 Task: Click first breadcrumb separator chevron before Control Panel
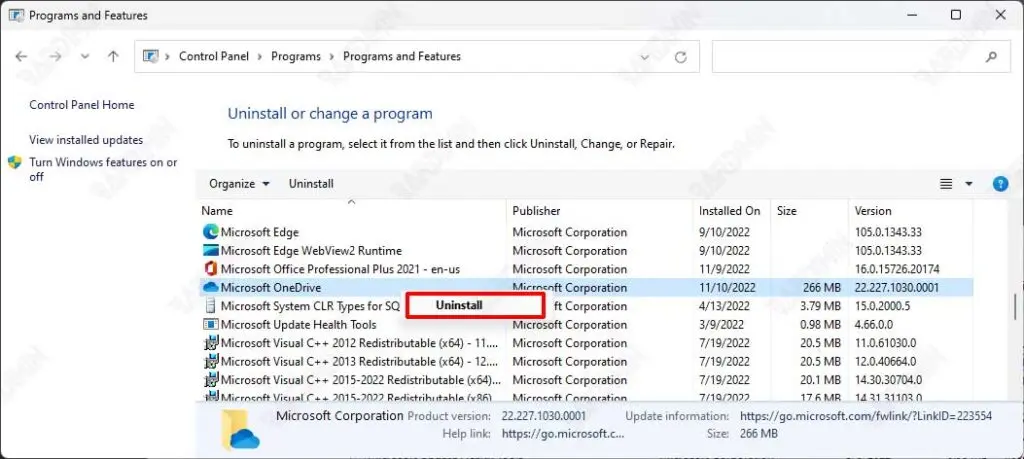(x=168, y=57)
